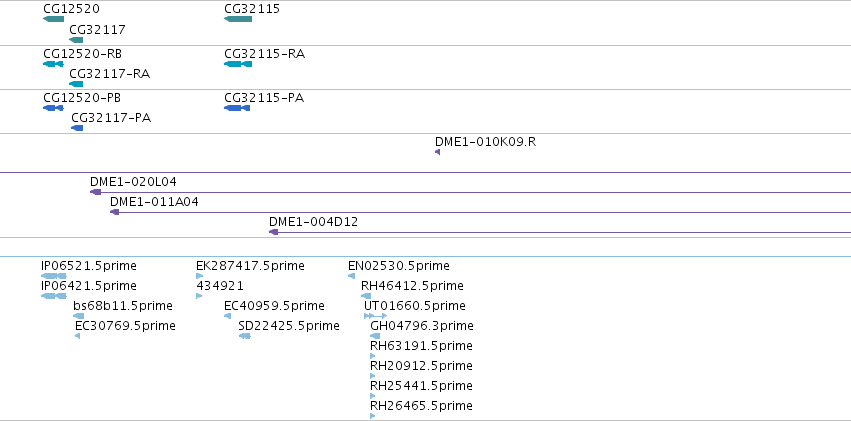Screen dimensions: 851x421
Task: Select the UT01660.5prime spliced glyph
Action: click(x=376, y=316)
